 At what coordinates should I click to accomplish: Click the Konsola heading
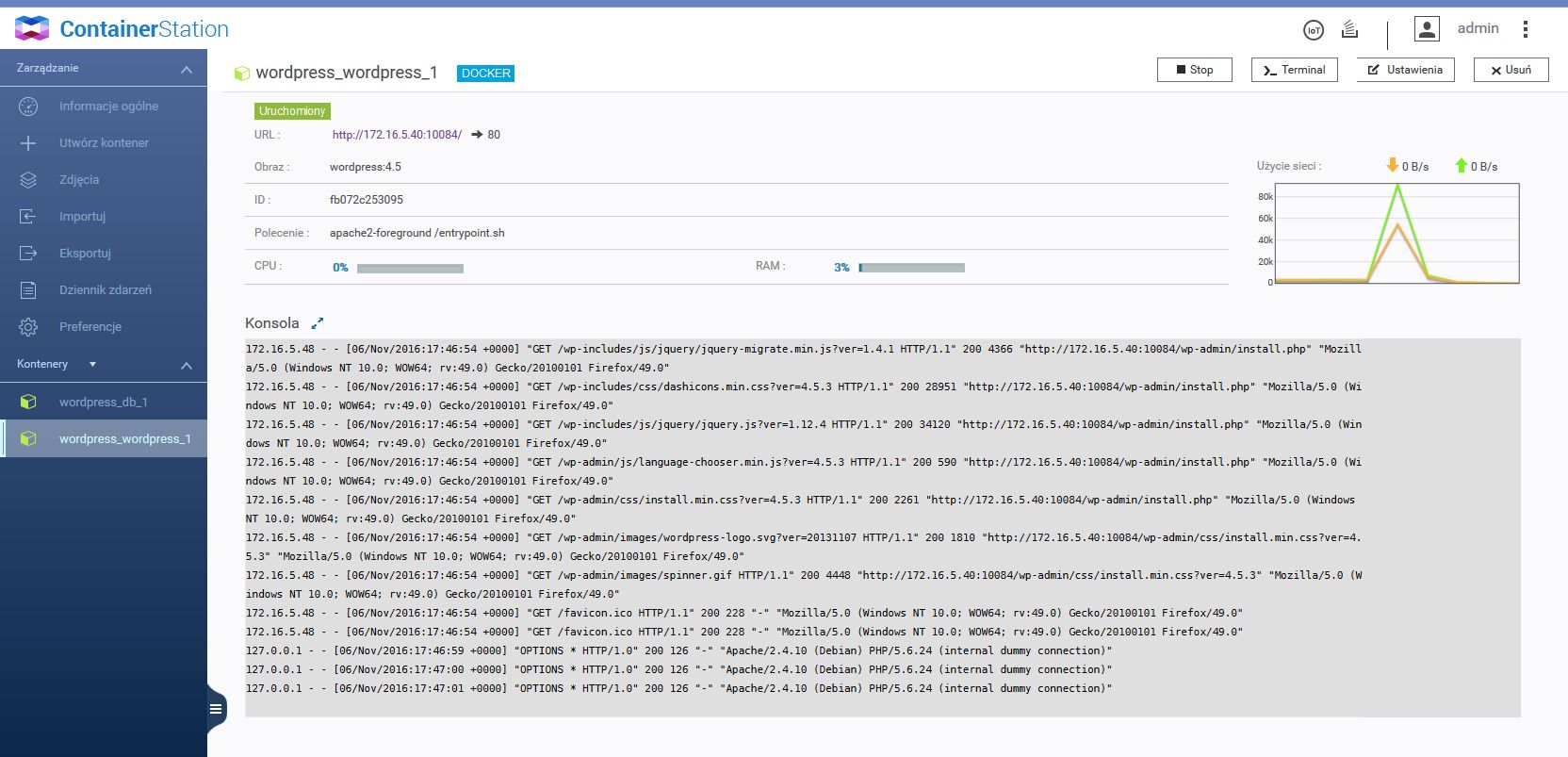tap(272, 323)
